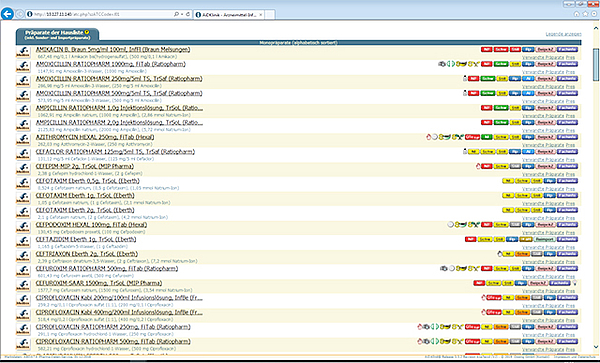The height and width of the screenshot is (363, 600).
Task: Open CEFPODOXIM HEXAL 100mg link
Action: pos(91,225)
